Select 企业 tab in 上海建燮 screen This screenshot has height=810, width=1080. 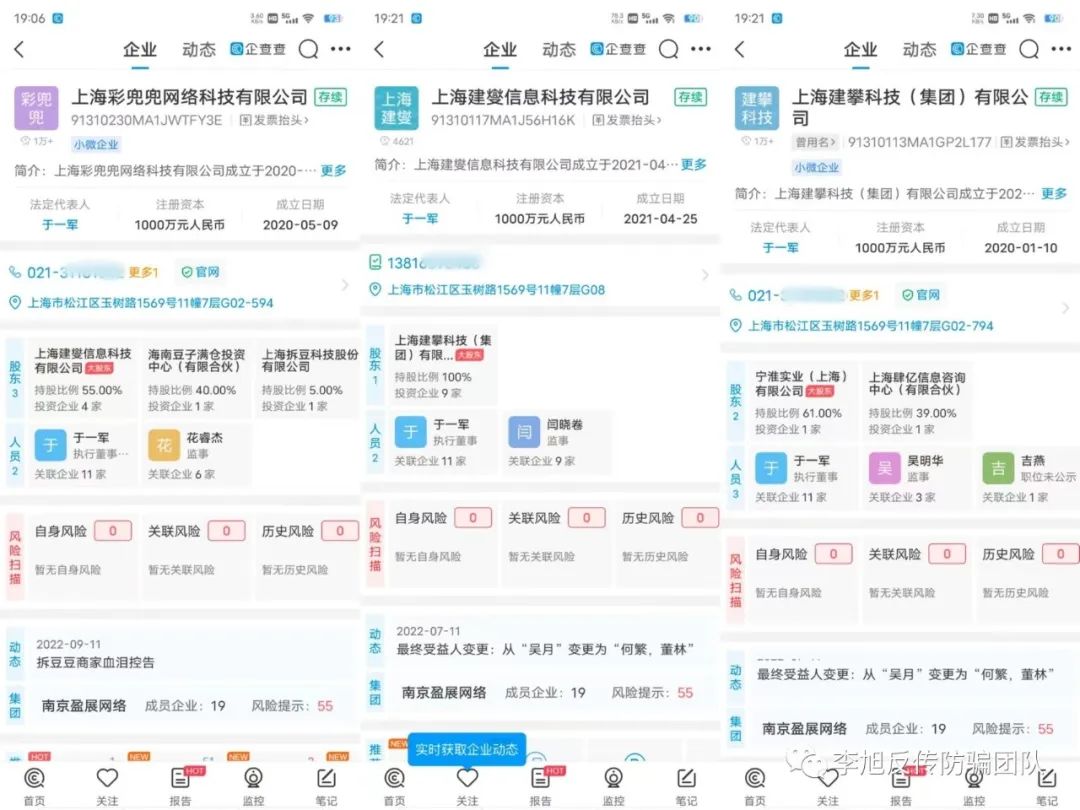(x=500, y=50)
